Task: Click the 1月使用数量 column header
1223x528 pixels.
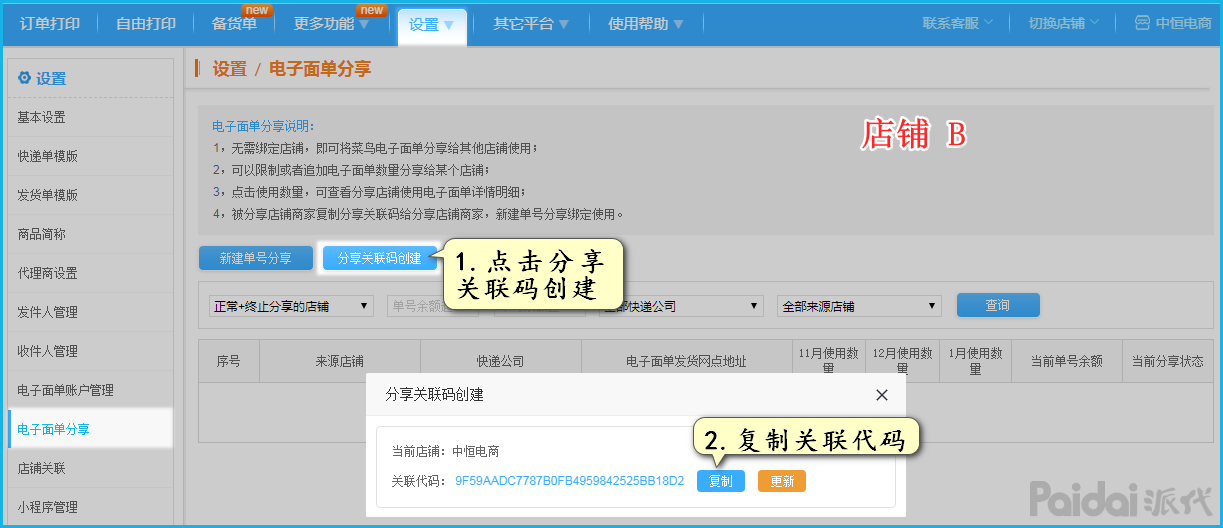Action: (976, 361)
